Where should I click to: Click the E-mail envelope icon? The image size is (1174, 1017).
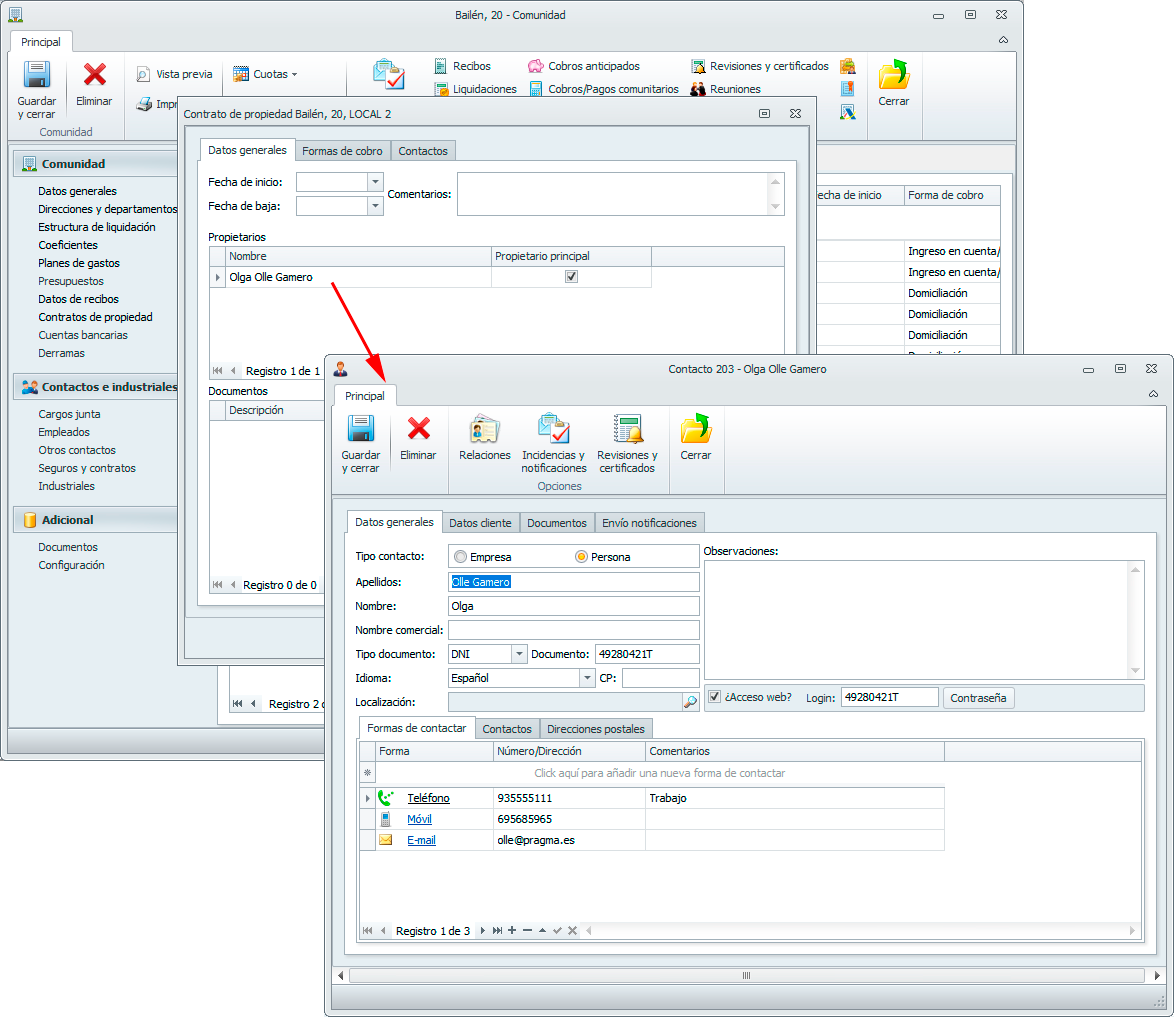click(386, 840)
